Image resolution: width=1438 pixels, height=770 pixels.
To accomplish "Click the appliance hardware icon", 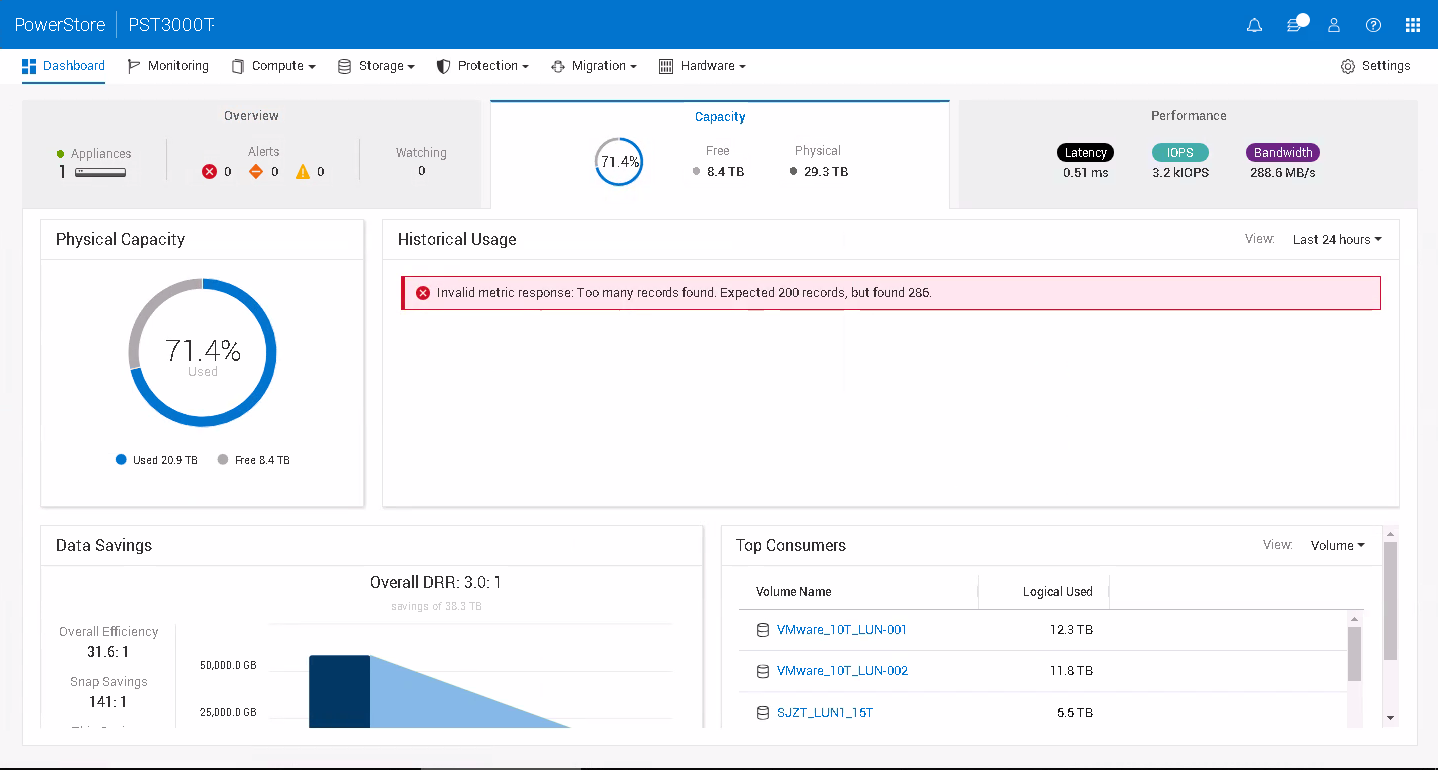I will coord(100,172).
